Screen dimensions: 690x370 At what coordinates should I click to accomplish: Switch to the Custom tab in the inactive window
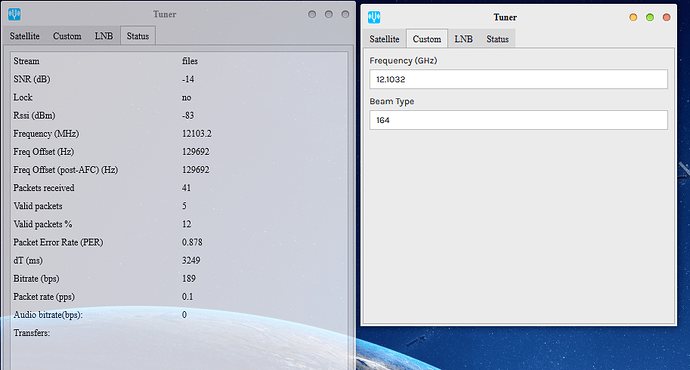point(67,36)
